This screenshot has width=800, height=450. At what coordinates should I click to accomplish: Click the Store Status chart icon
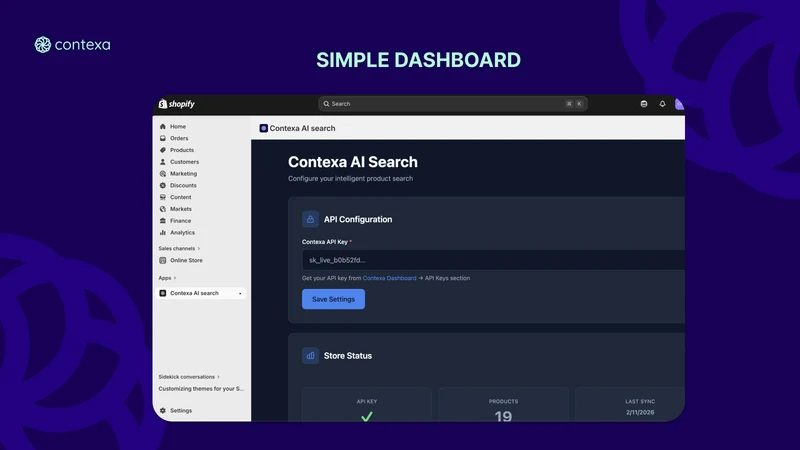[x=310, y=356]
